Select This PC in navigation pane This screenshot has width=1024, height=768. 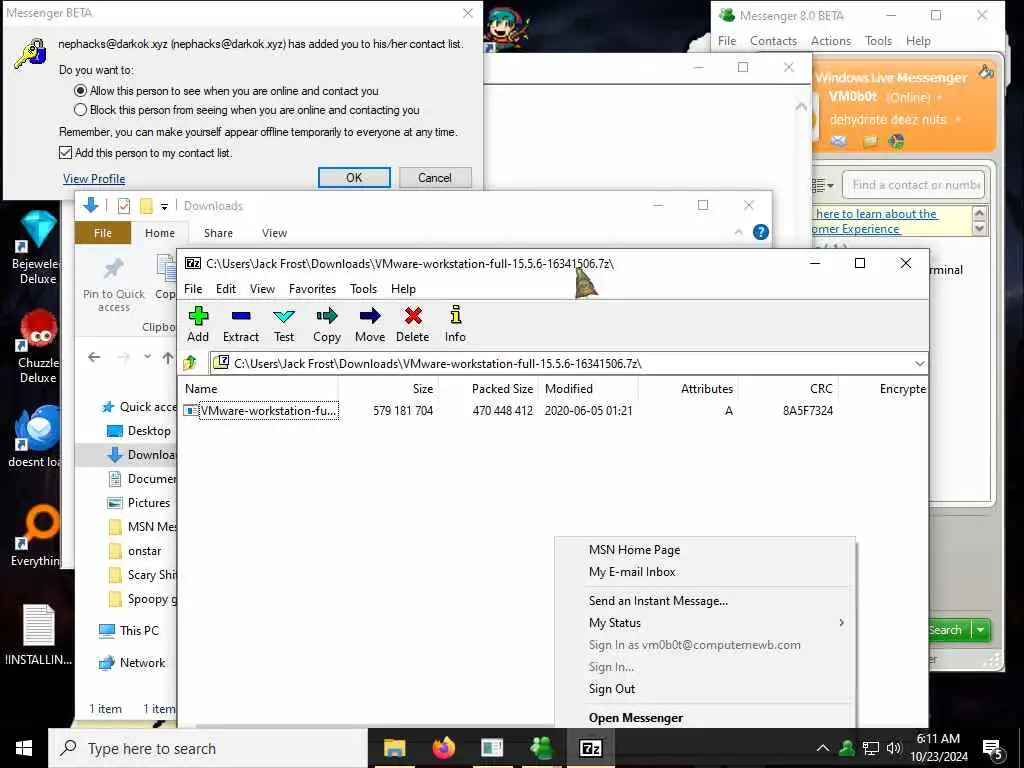tap(129, 631)
